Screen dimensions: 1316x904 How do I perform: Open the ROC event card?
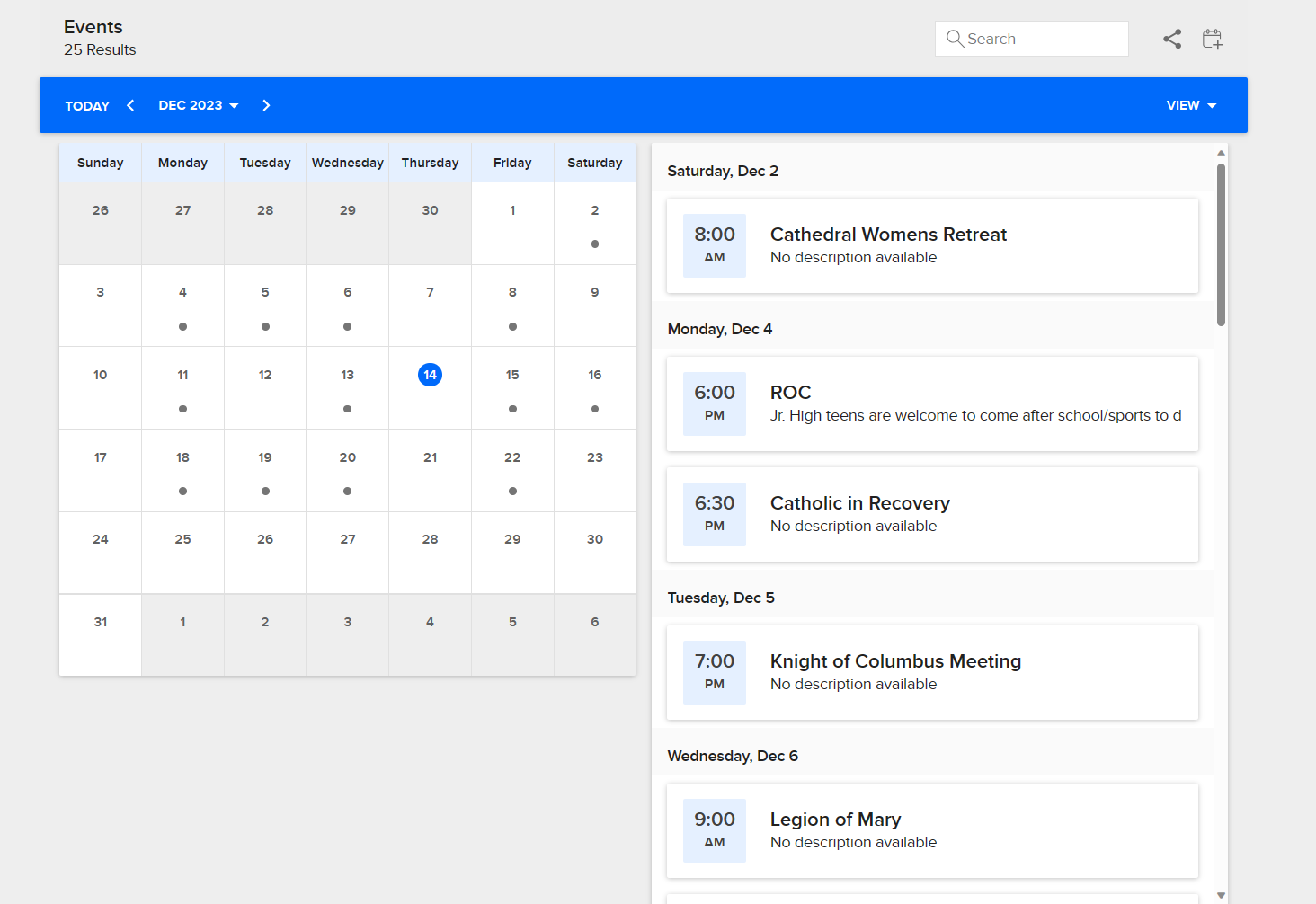tap(931, 403)
